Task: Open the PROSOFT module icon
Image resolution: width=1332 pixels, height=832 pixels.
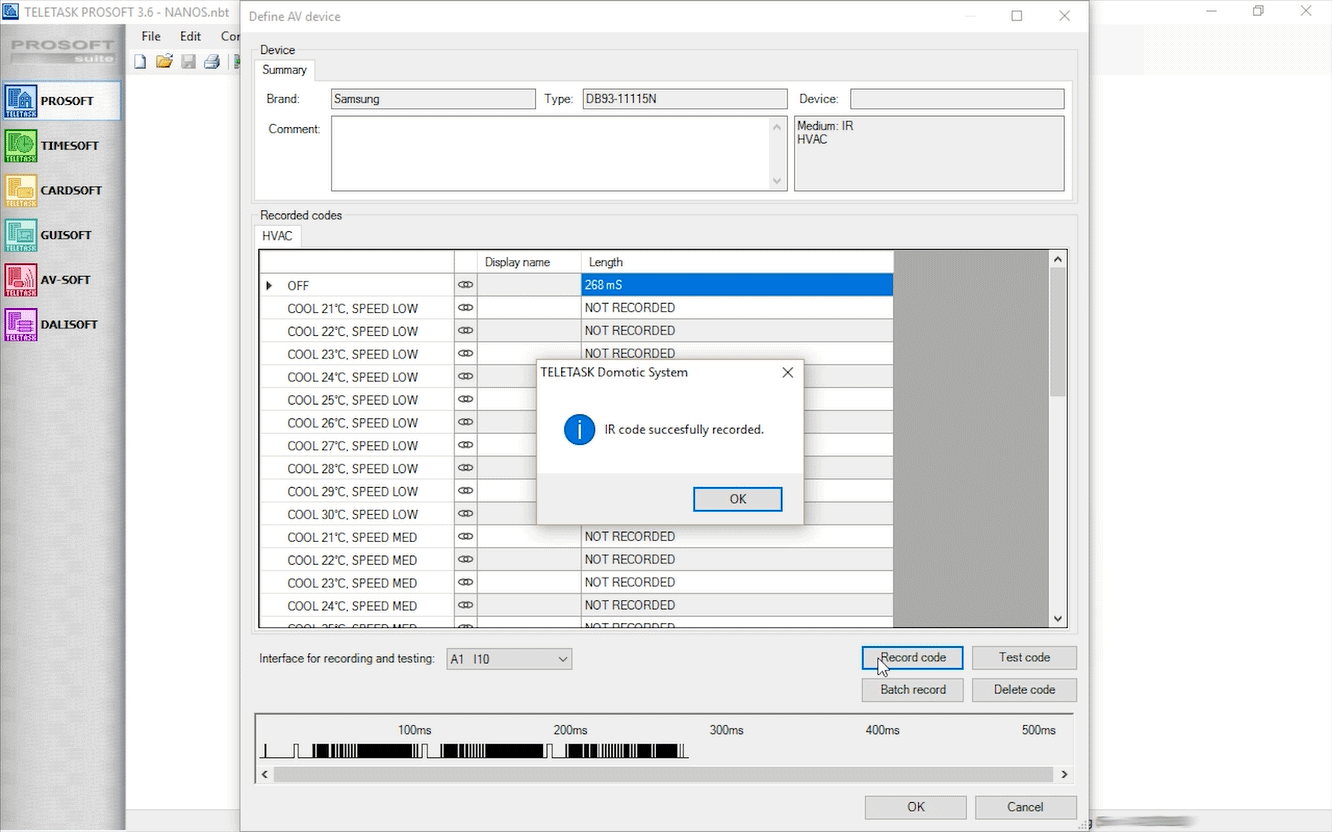Action: coord(21,101)
